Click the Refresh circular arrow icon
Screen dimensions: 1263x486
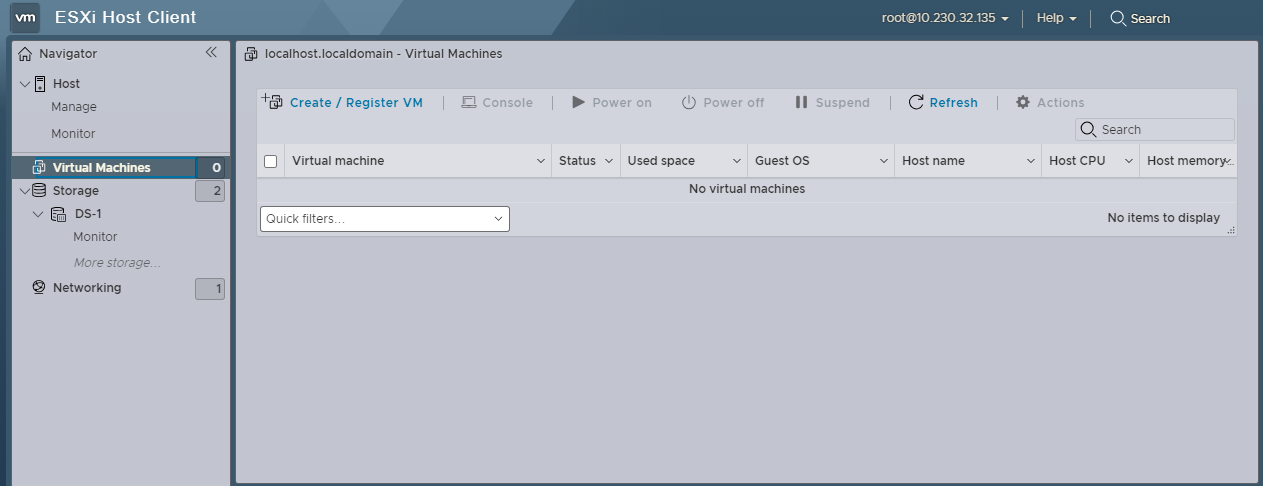[916, 102]
